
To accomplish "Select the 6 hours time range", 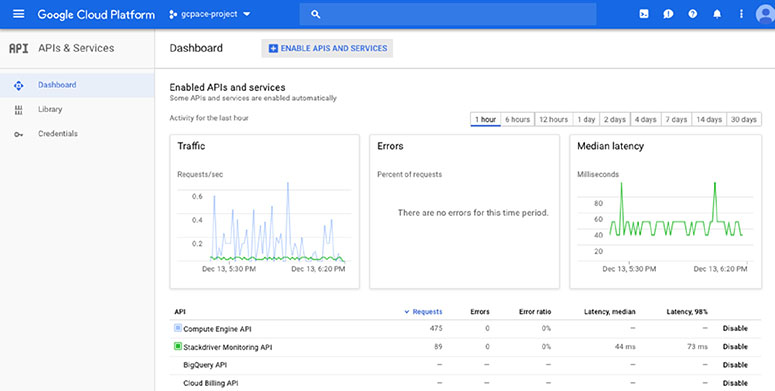I will pos(517,120).
